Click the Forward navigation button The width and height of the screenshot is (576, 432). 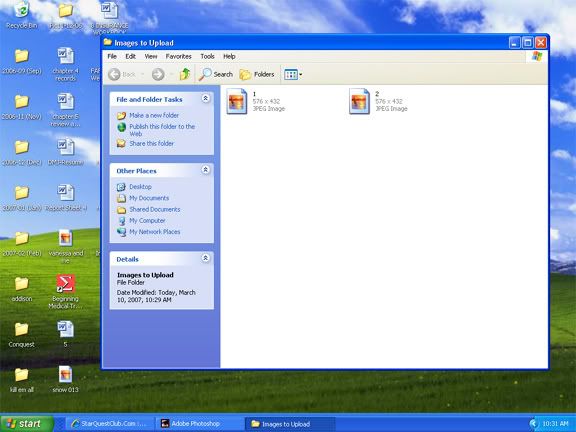(x=158, y=74)
